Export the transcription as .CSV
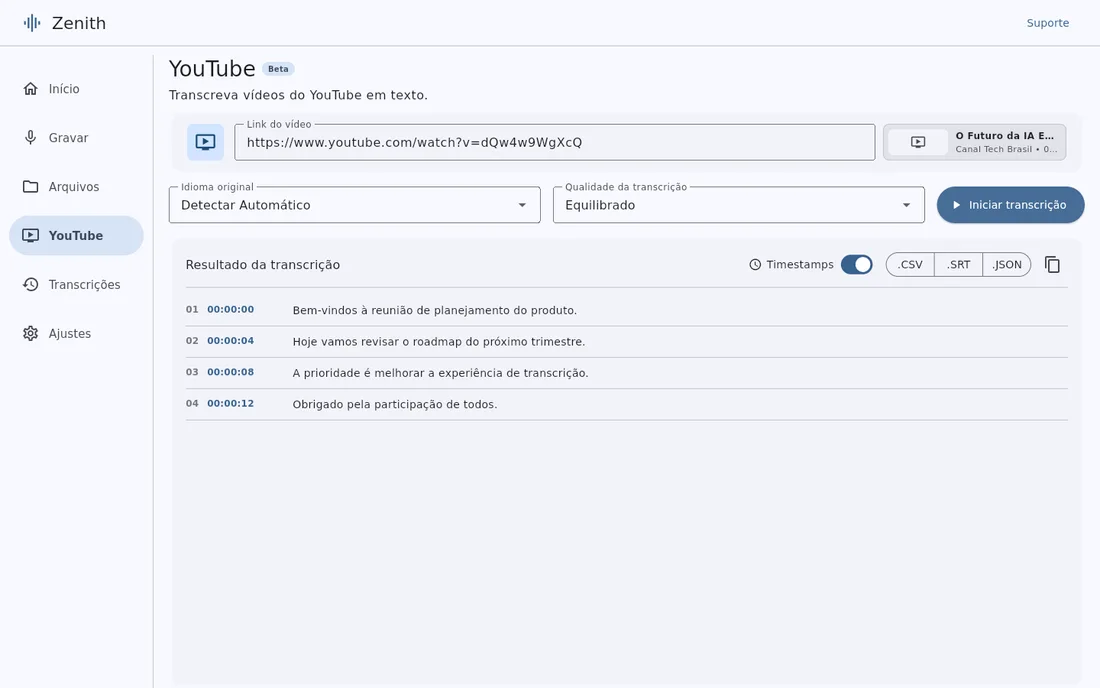Viewport: 1100px width, 688px height. pos(910,264)
